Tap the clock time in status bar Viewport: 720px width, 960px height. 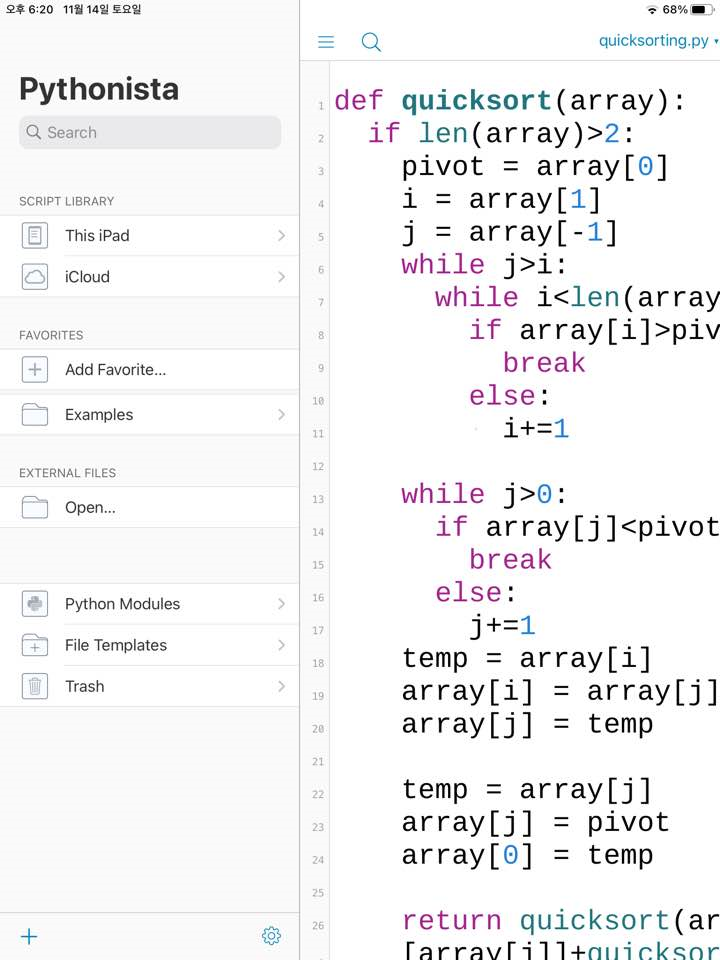pos(29,10)
